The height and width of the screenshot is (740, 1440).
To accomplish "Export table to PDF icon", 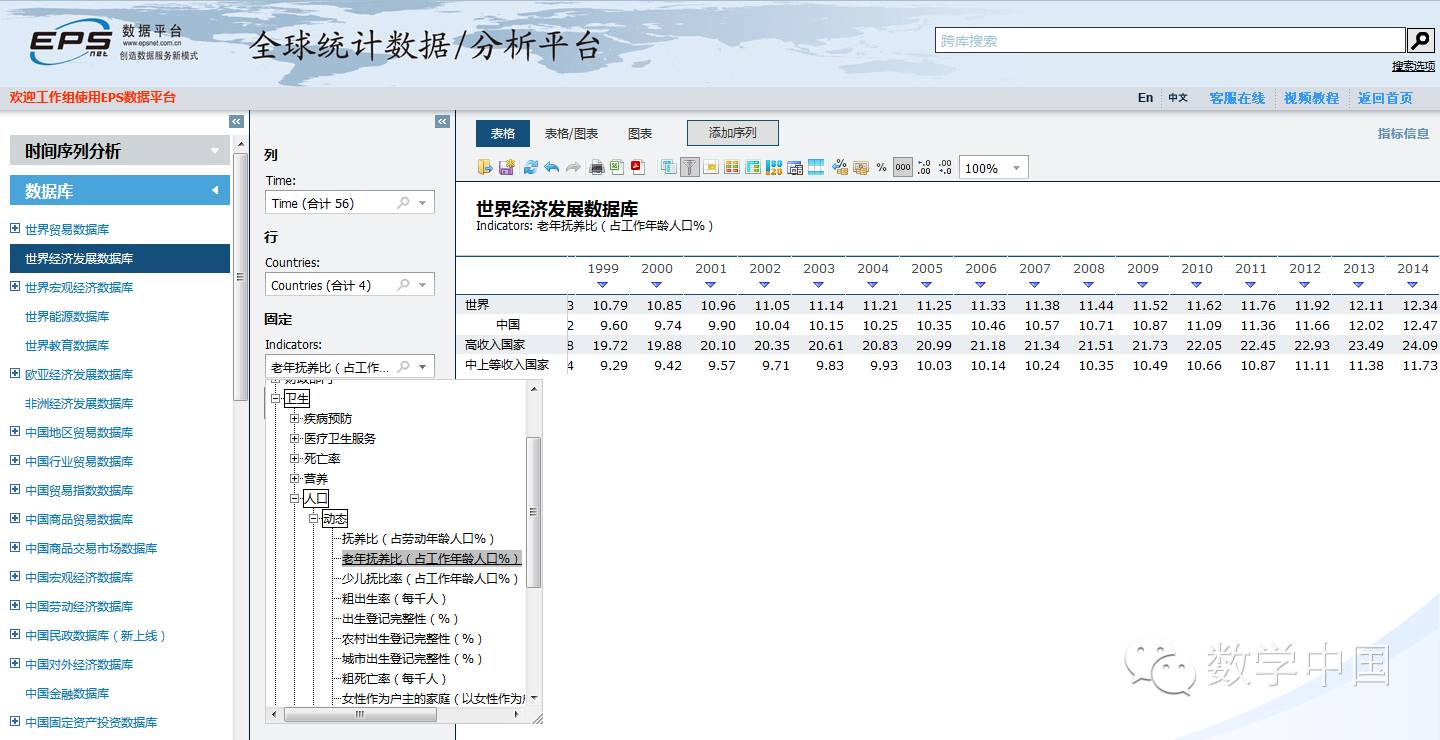I will [637, 167].
